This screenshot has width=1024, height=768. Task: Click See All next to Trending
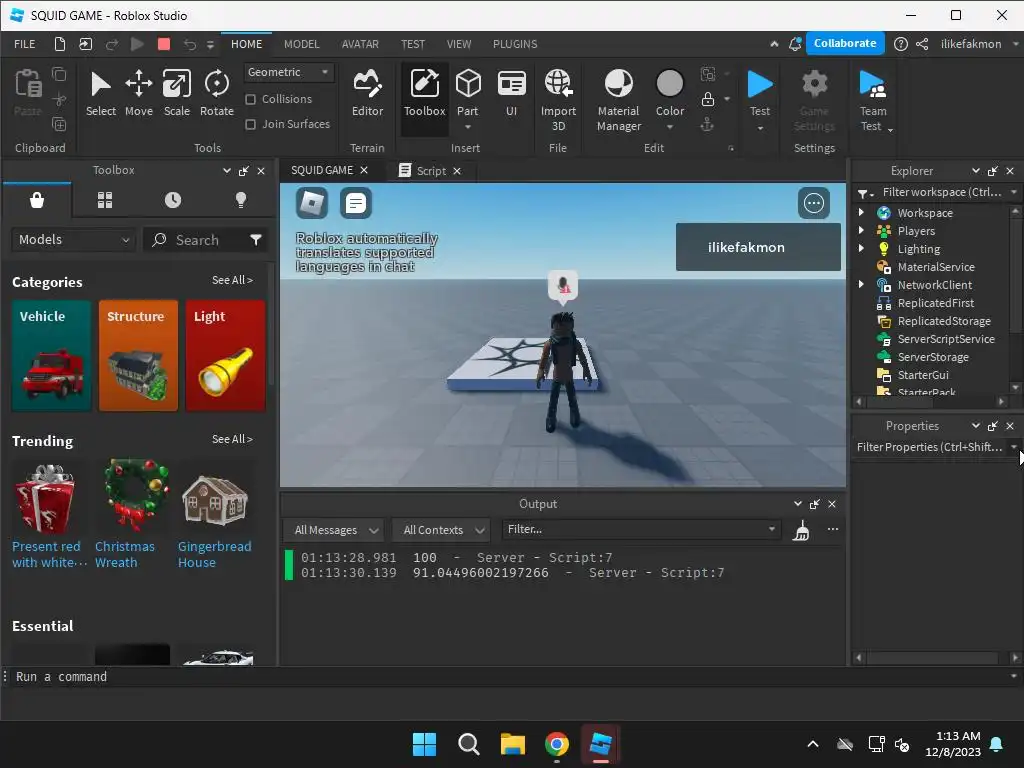[x=232, y=439]
